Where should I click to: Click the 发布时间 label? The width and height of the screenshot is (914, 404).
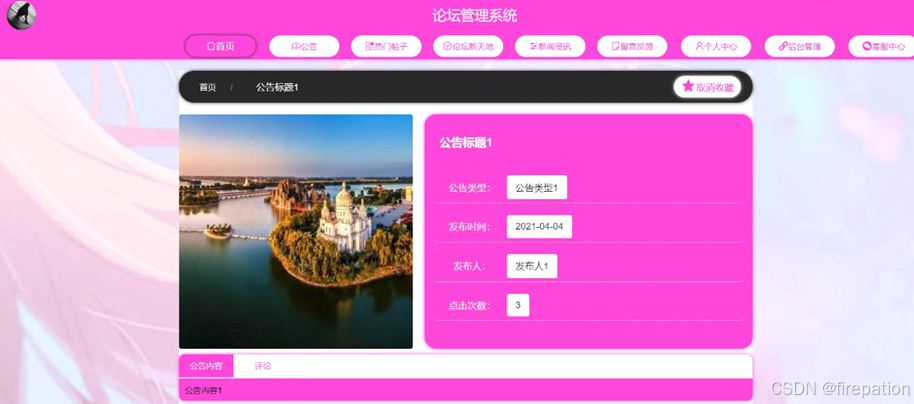469,227
